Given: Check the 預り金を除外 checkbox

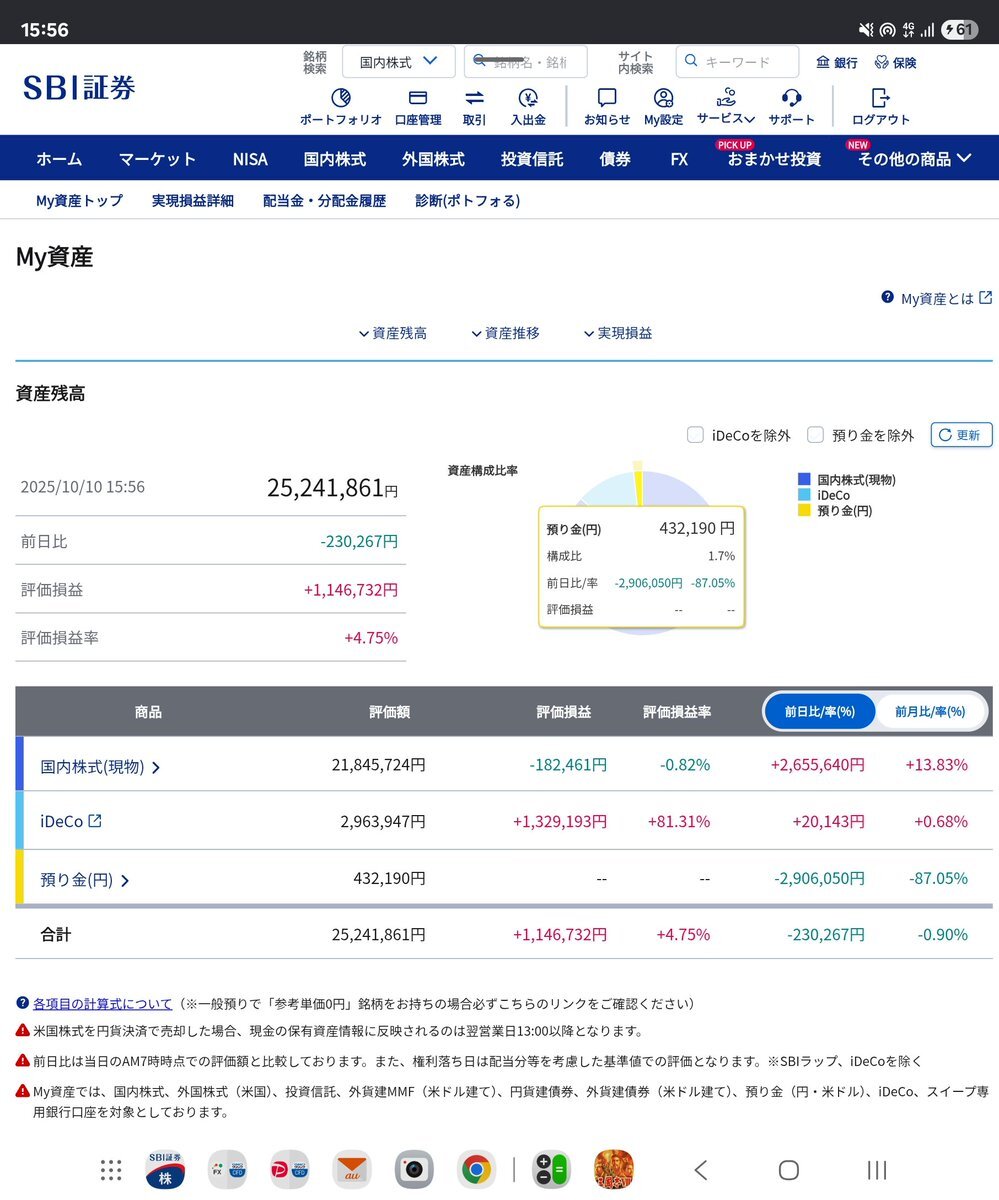Looking at the screenshot, I should (815, 435).
